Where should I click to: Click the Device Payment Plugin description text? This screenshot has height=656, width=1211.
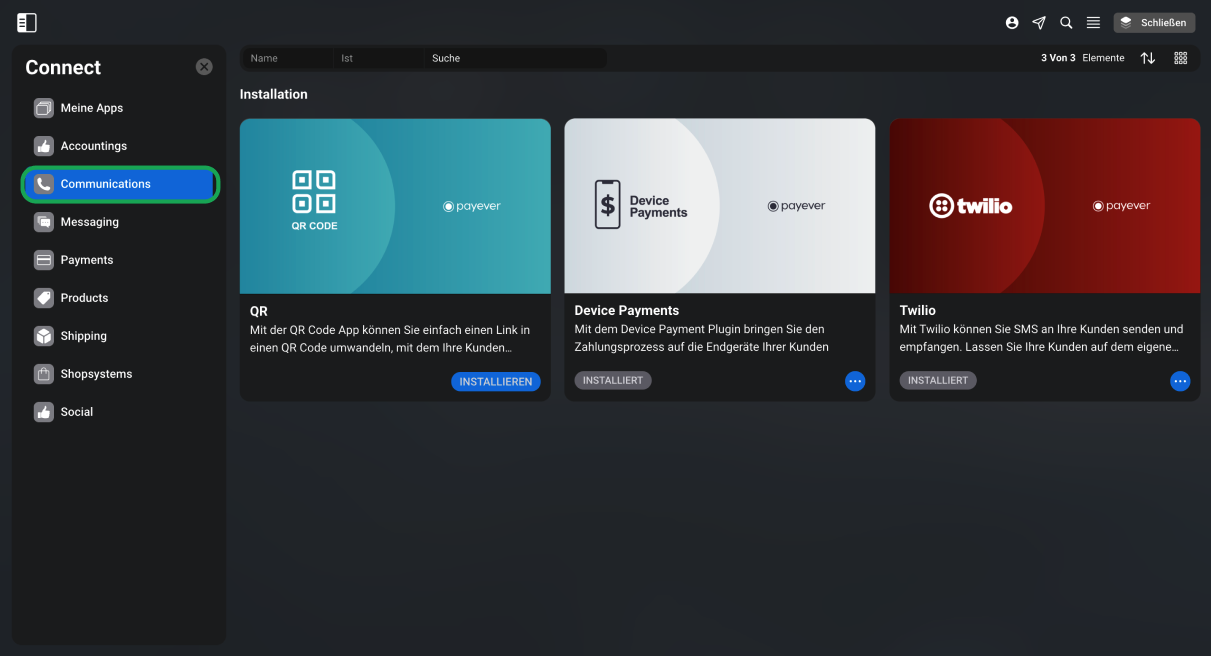click(x=703, y=339)
